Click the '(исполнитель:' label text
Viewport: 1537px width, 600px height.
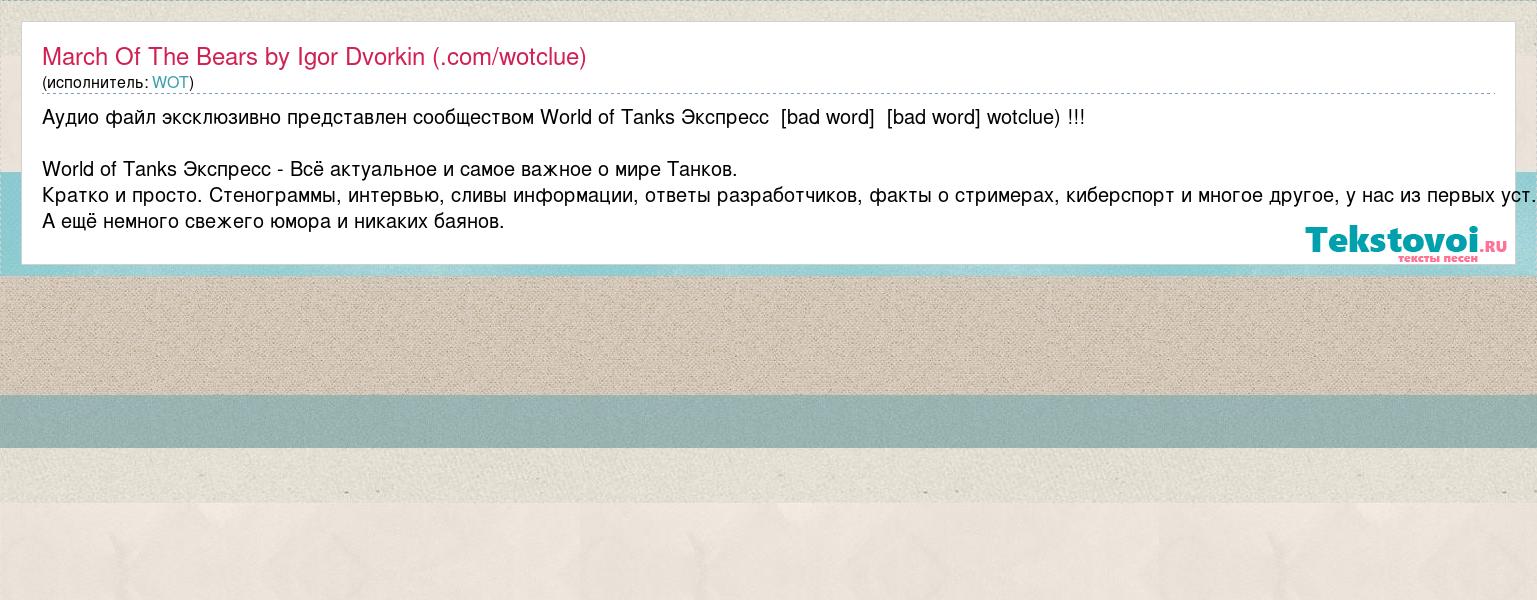pos(95,83)
